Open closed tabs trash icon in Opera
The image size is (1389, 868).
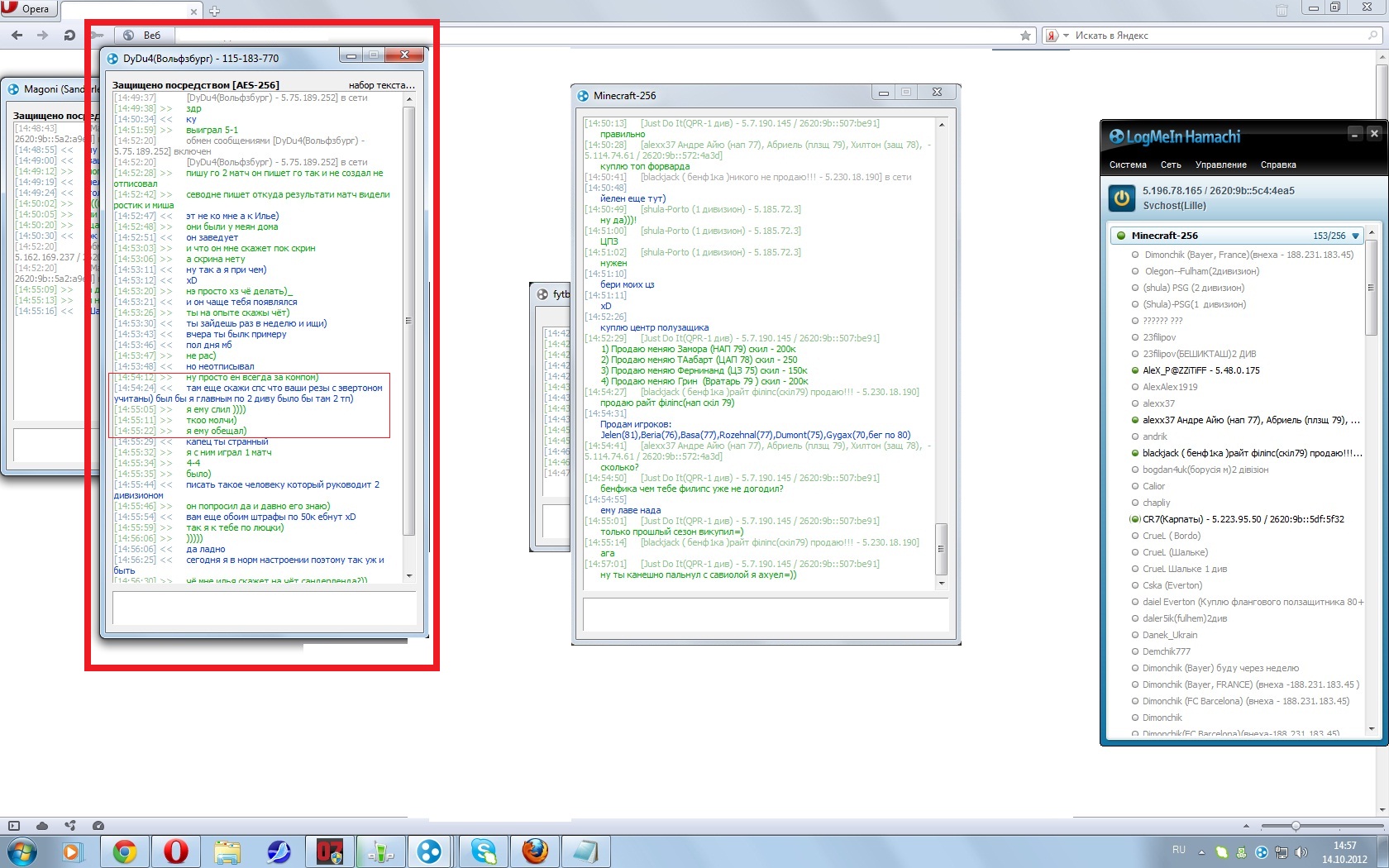(1281, 10)
